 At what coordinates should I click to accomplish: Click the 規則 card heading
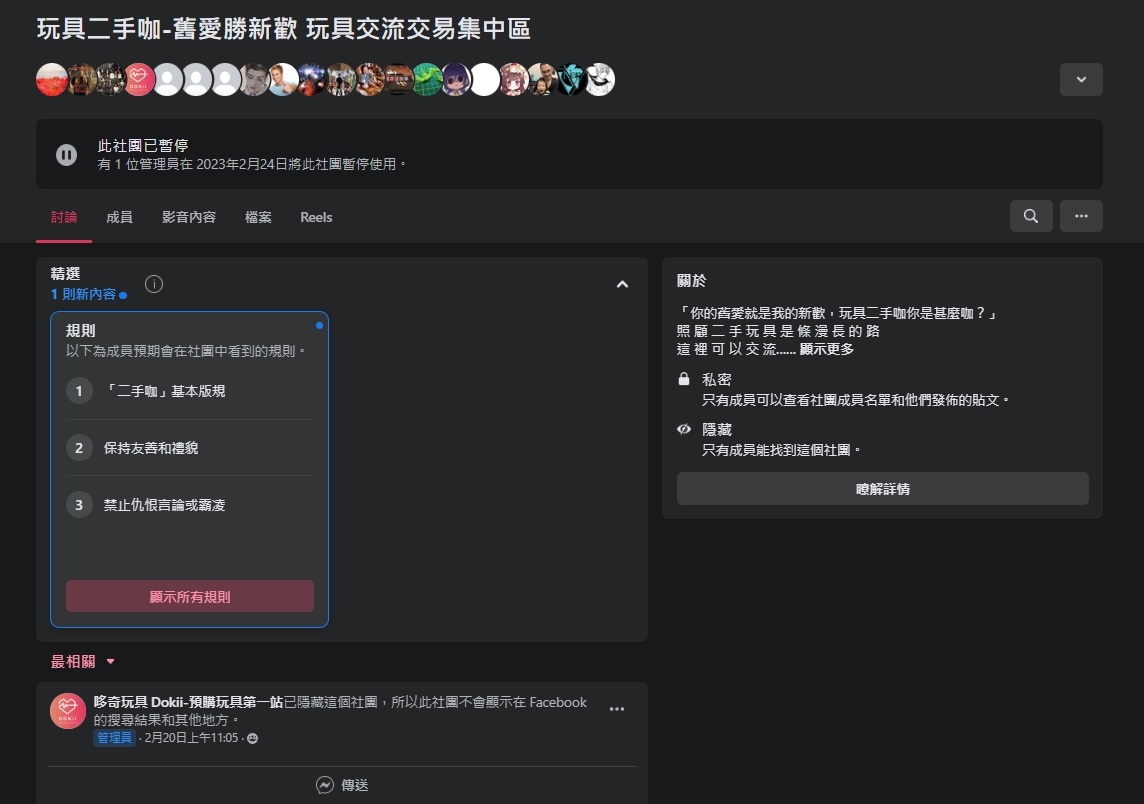(81, 330)
